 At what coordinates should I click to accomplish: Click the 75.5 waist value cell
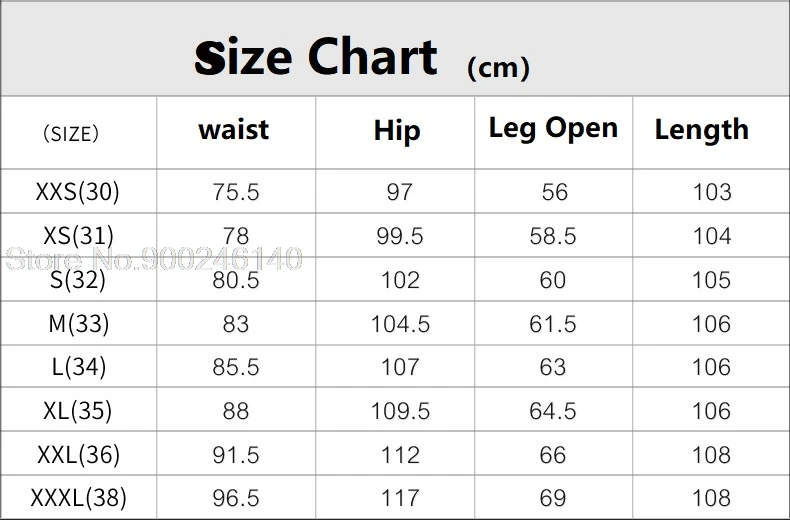[236, 192]
